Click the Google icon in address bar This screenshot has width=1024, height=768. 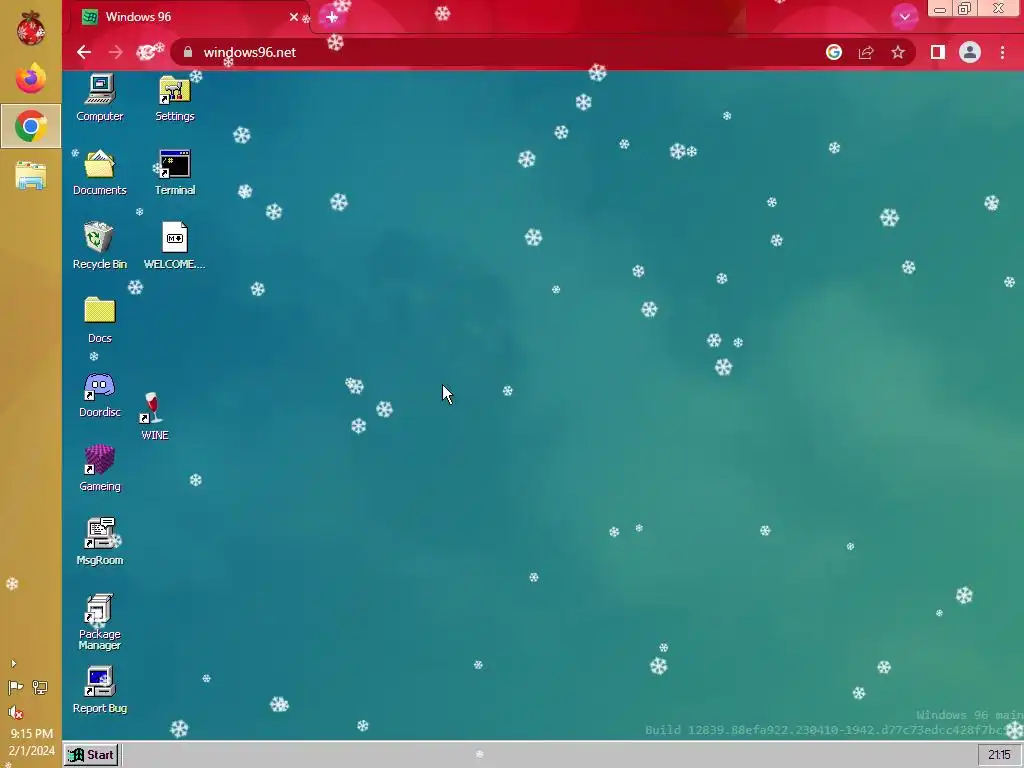pos(834,52)
